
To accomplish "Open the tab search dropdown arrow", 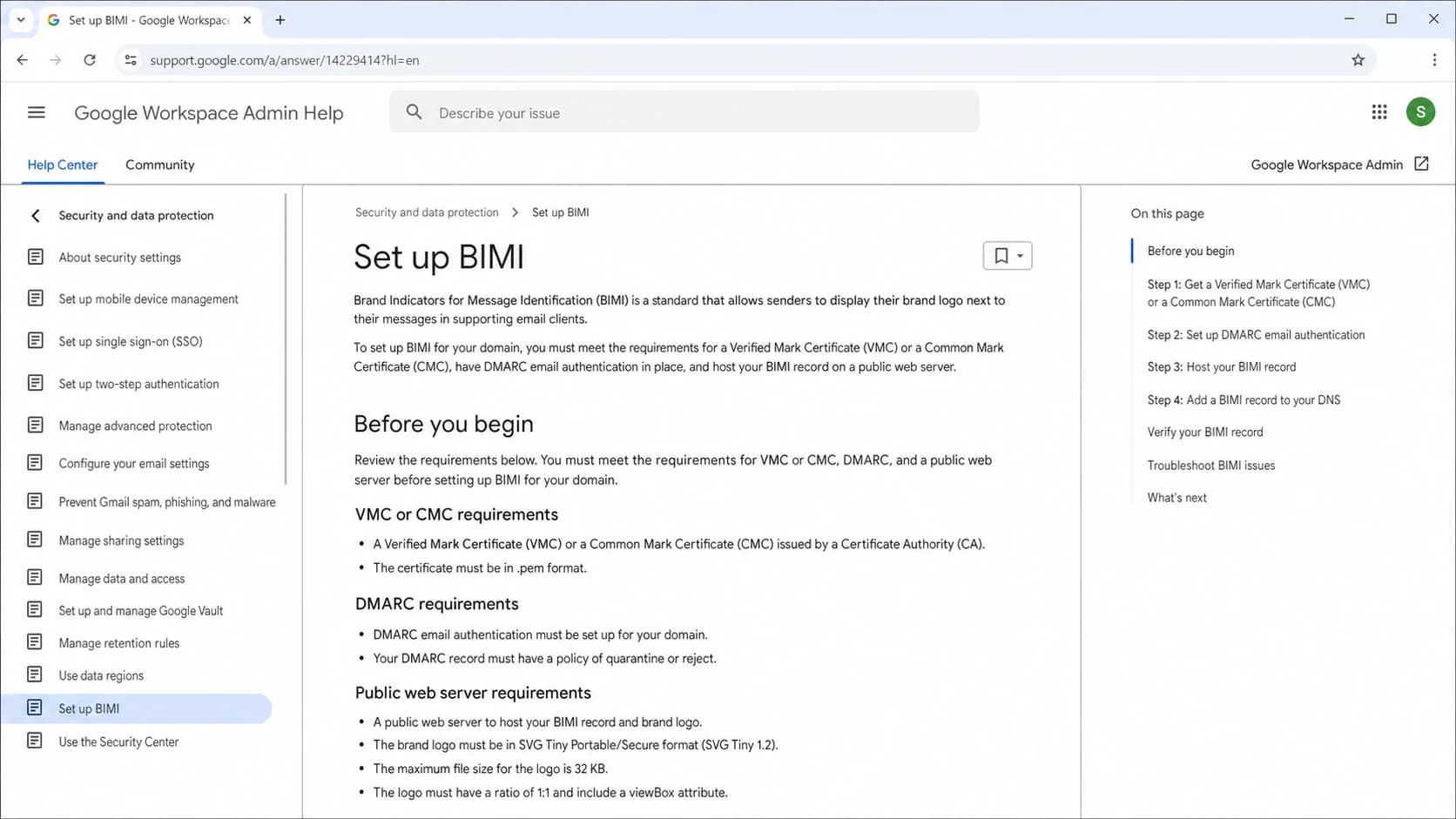I will [21, 19].
